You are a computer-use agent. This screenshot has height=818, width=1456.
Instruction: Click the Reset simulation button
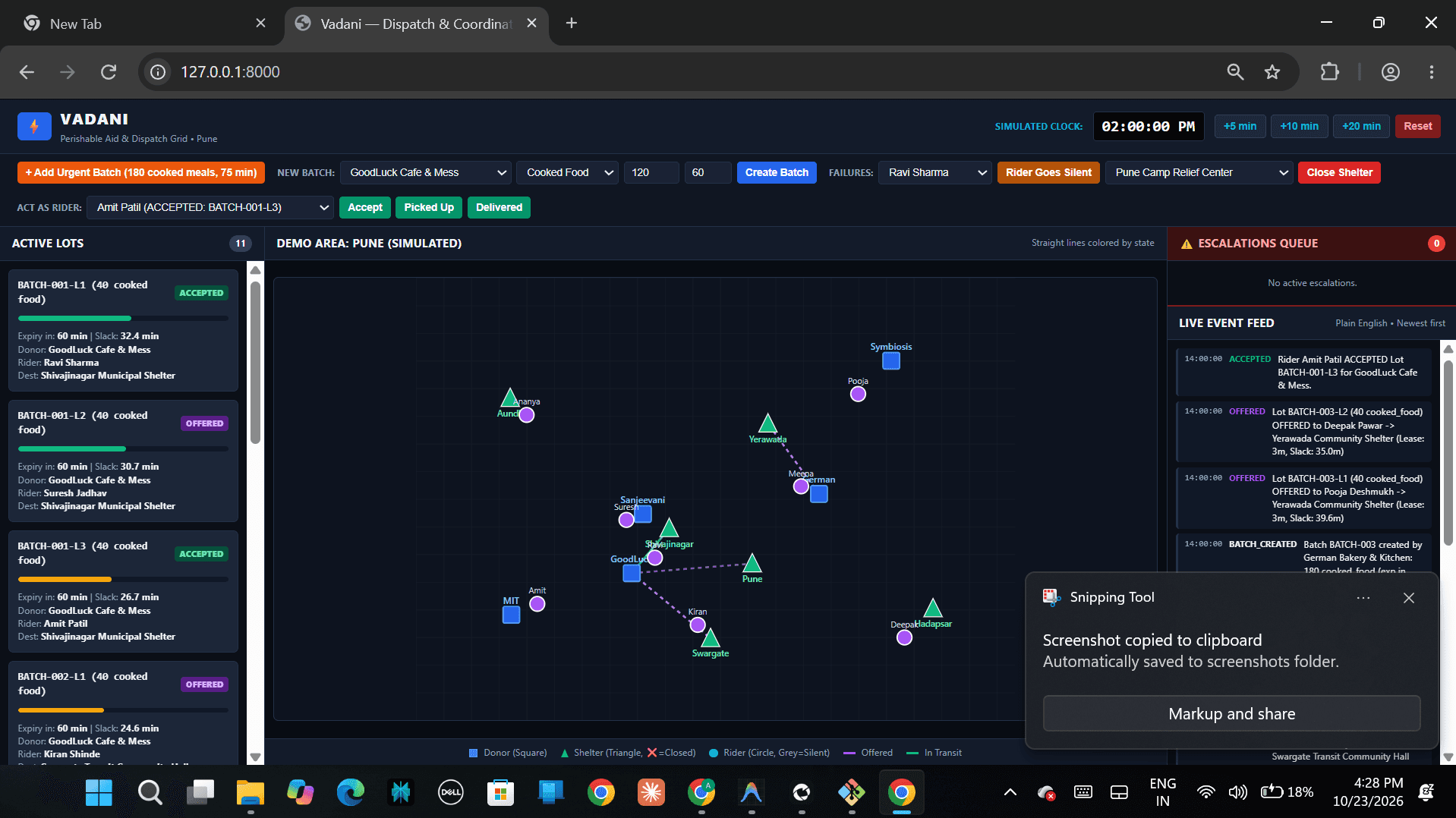[1417, 126]
